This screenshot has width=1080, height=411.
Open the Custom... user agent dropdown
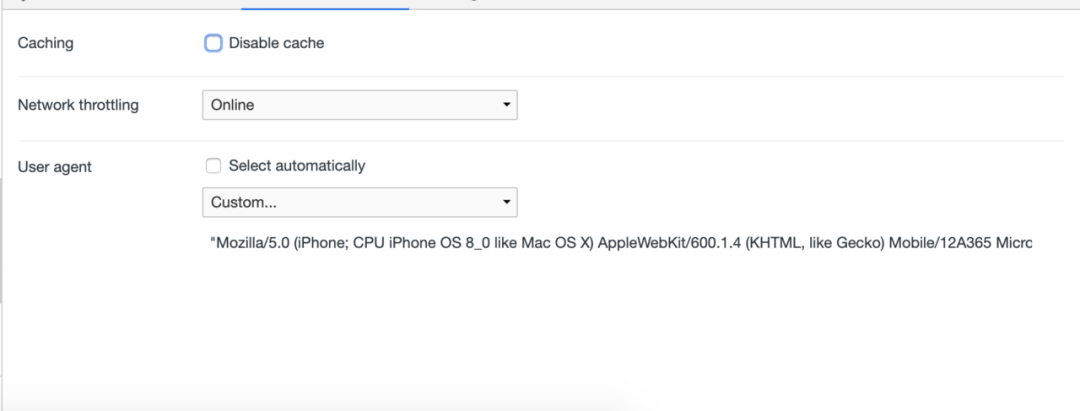pos(359,202)
